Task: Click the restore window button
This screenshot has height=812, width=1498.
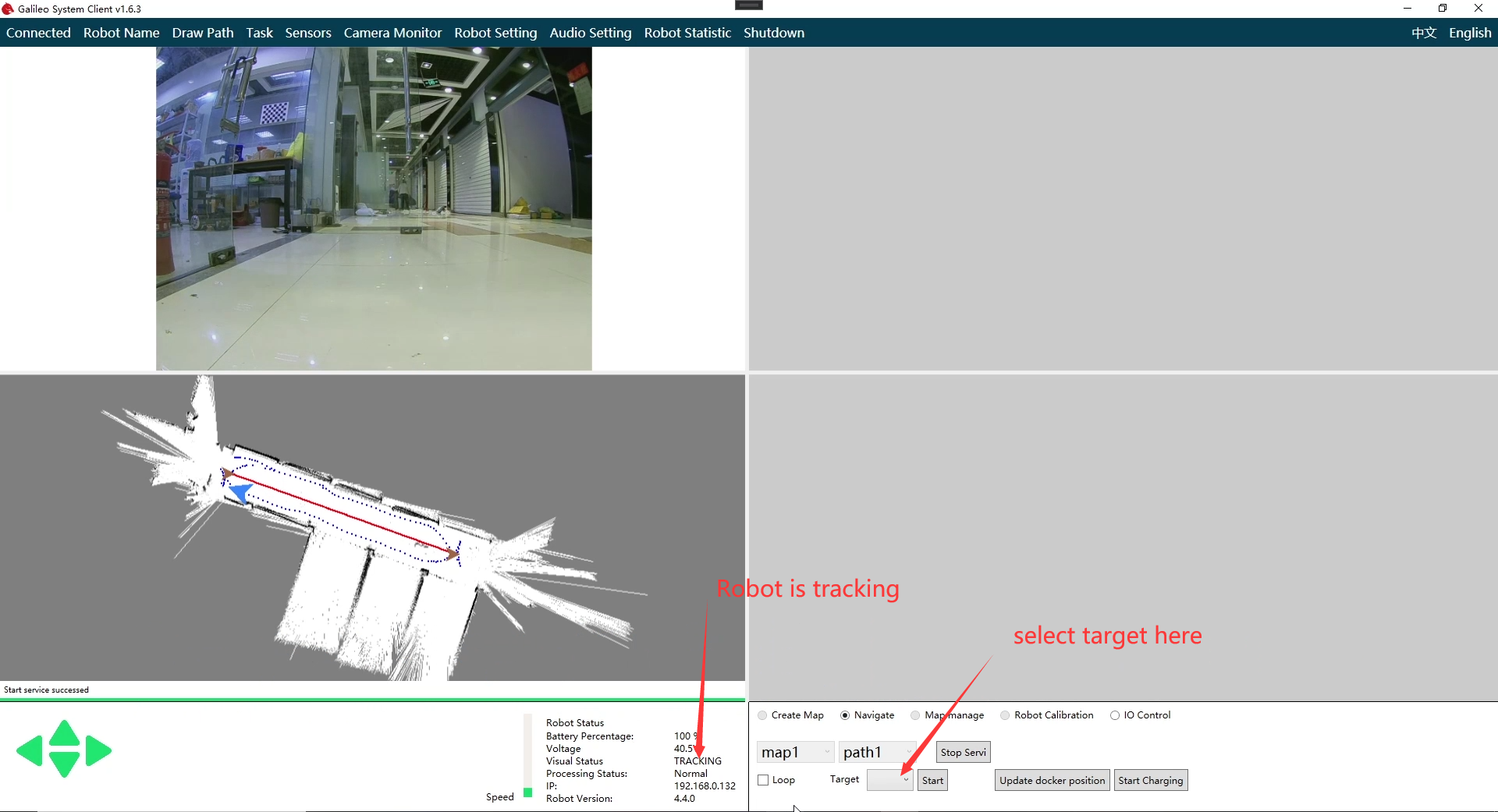Action: point(1443,9)
